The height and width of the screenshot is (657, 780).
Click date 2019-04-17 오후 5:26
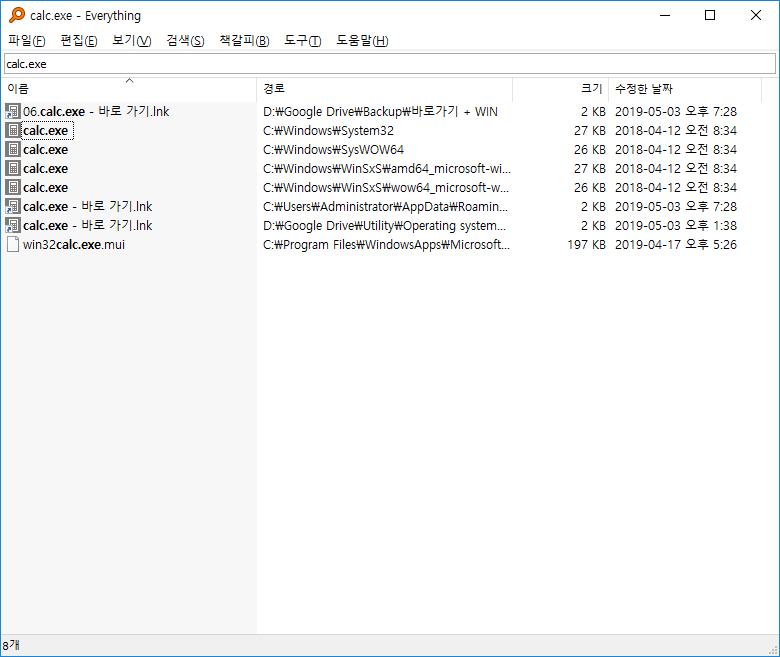(676, 244)
